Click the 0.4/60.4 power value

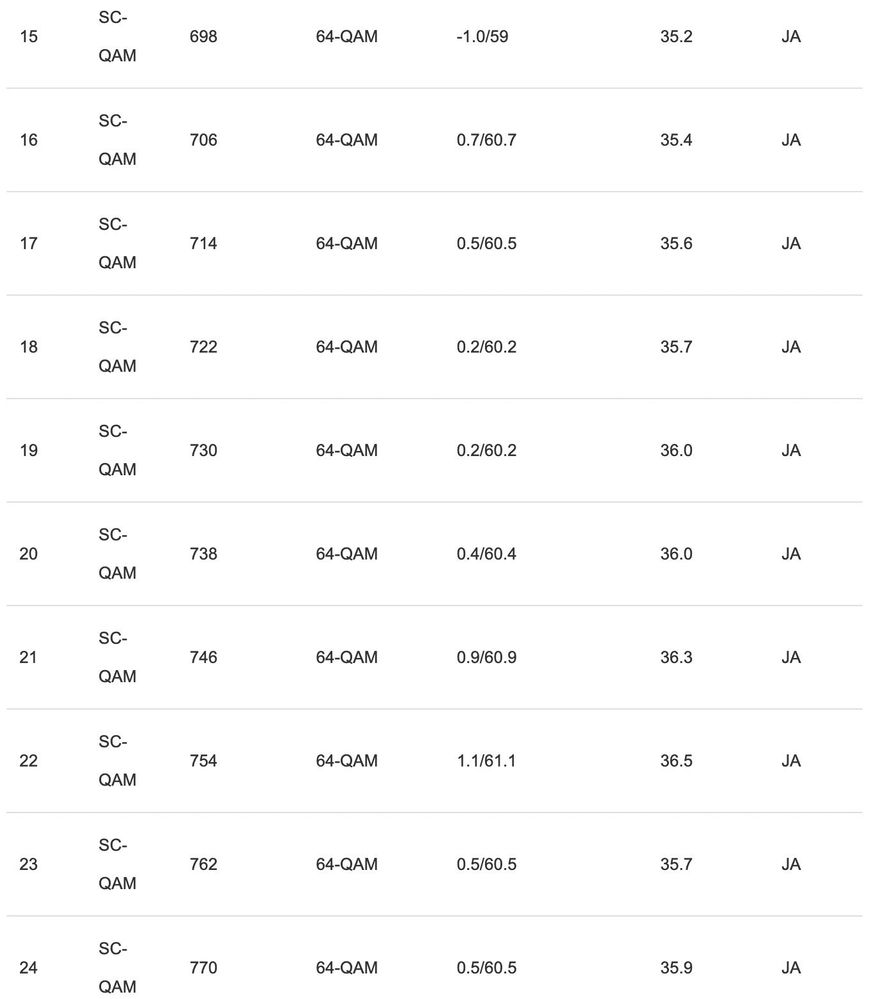tap(486, 554)
